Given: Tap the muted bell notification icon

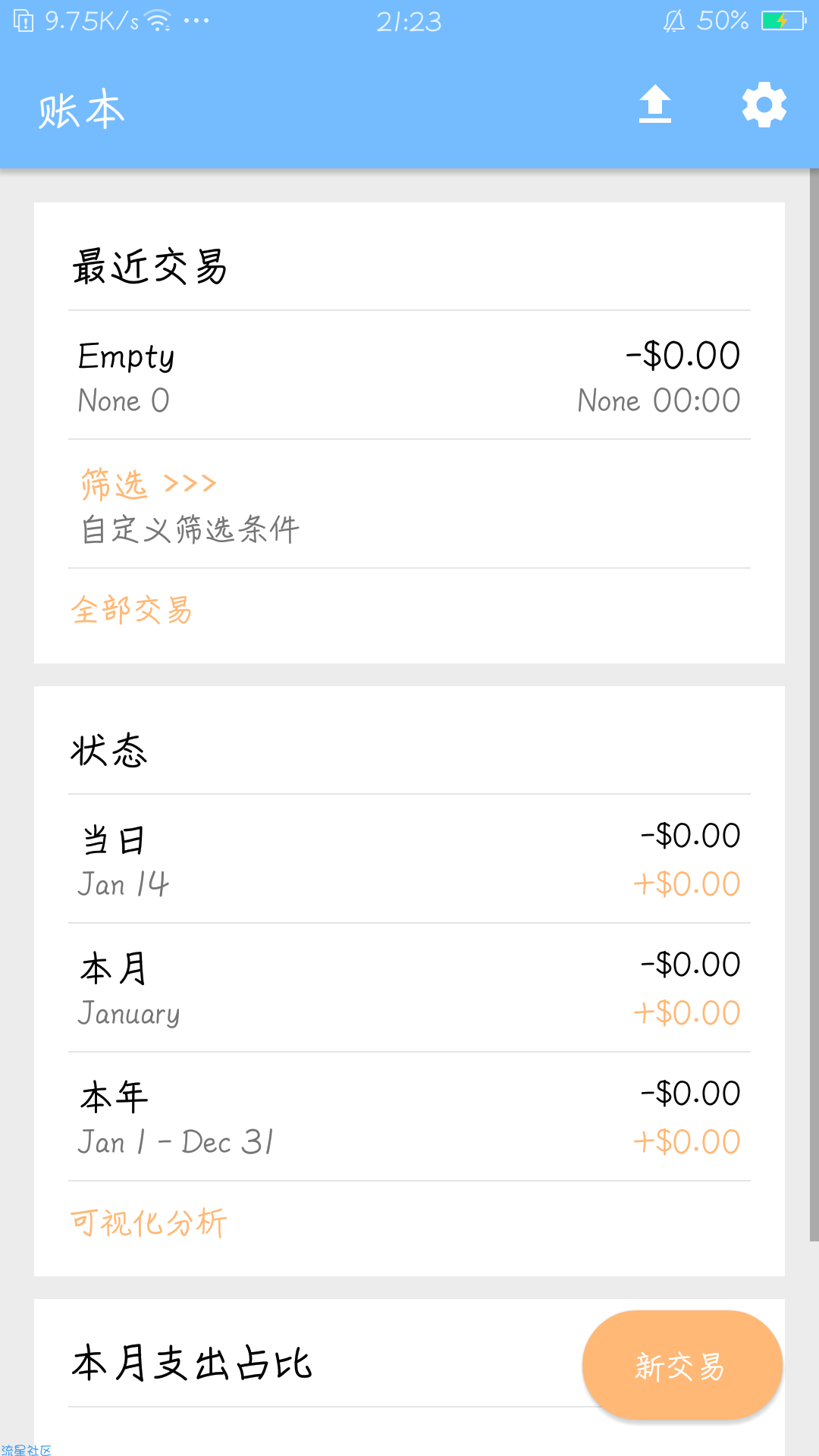Looking at the screenshot, I should click(x=673, y=21).
